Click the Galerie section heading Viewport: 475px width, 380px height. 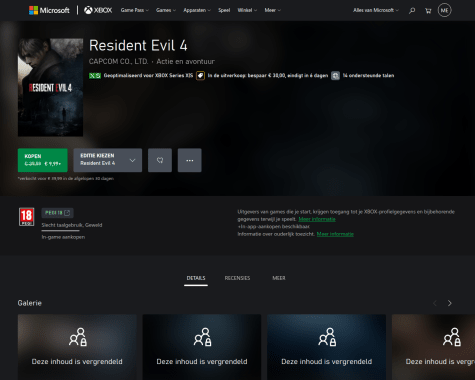pos(30,303)
